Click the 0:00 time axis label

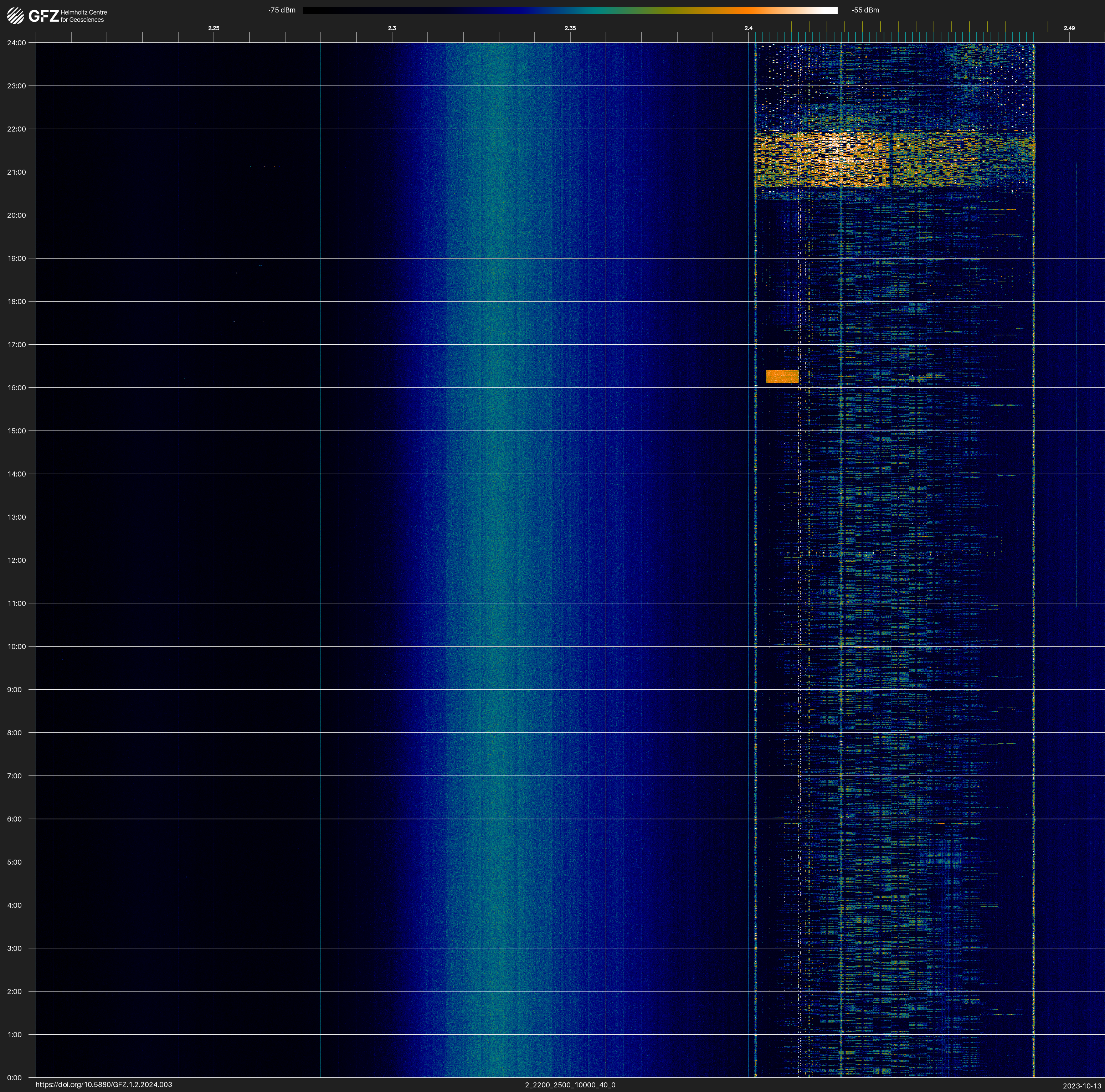click(x=14, y=1078)
